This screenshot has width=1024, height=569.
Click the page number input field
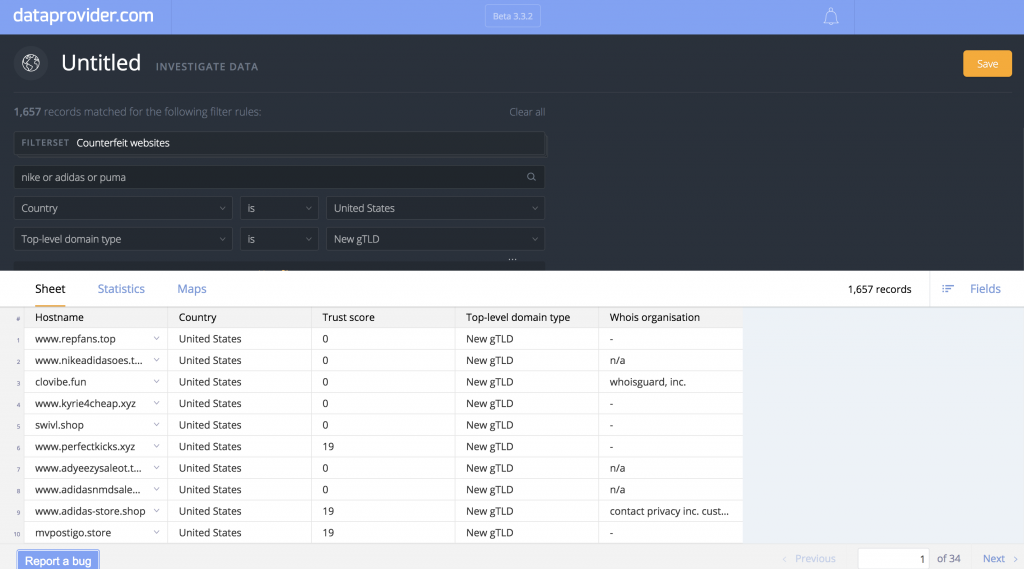point(893,559)
